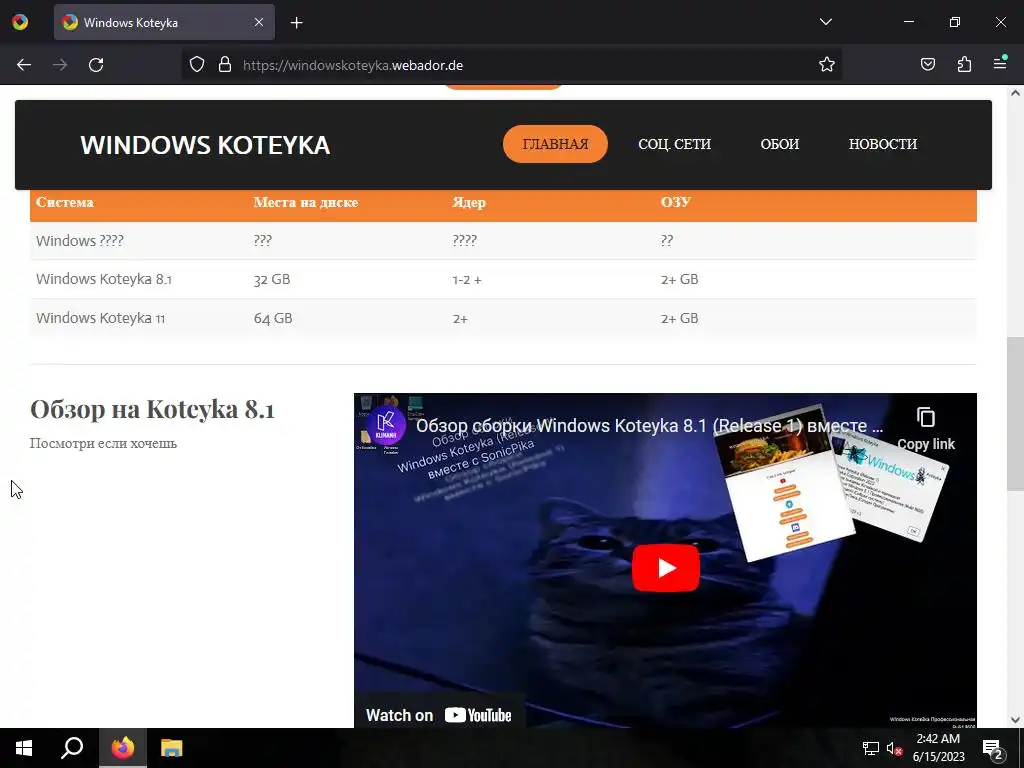
Task: Click the muted volume tray icon
Action: pos(894,748)
